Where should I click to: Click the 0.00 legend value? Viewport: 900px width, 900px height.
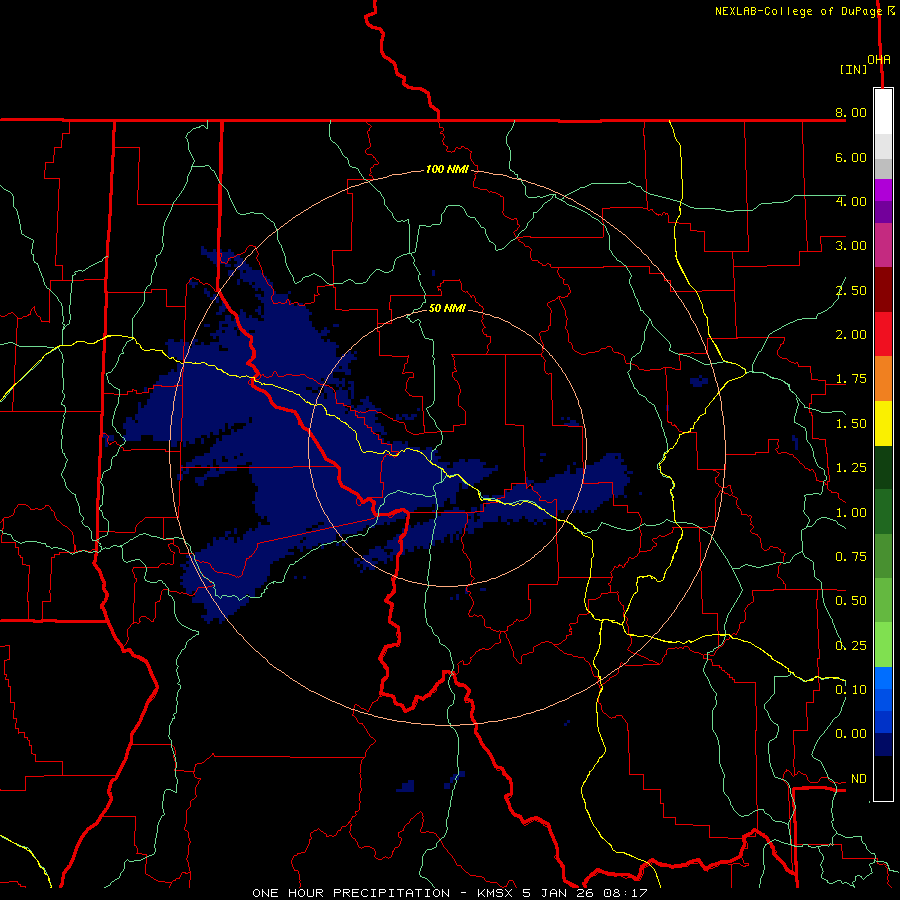pos(851,734)
